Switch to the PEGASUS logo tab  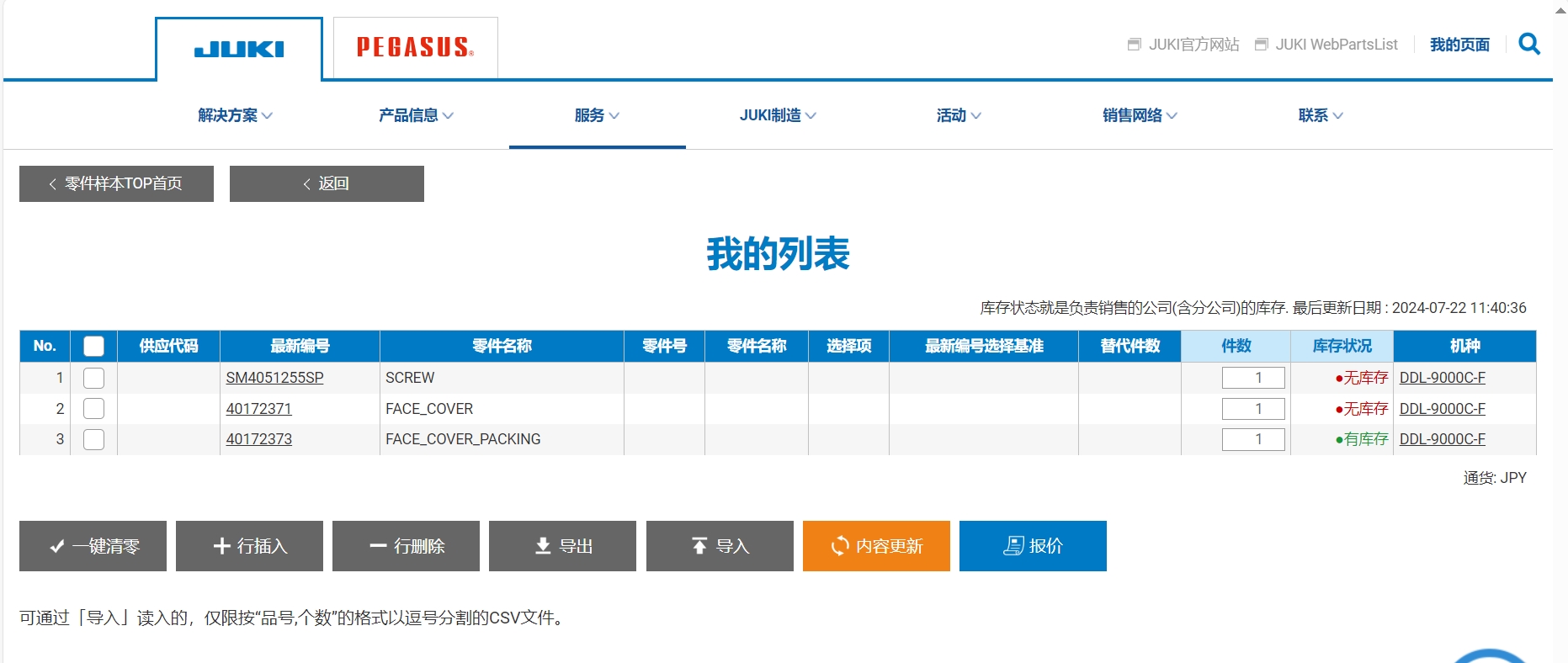pyautogui.click(x=415, y=48)
